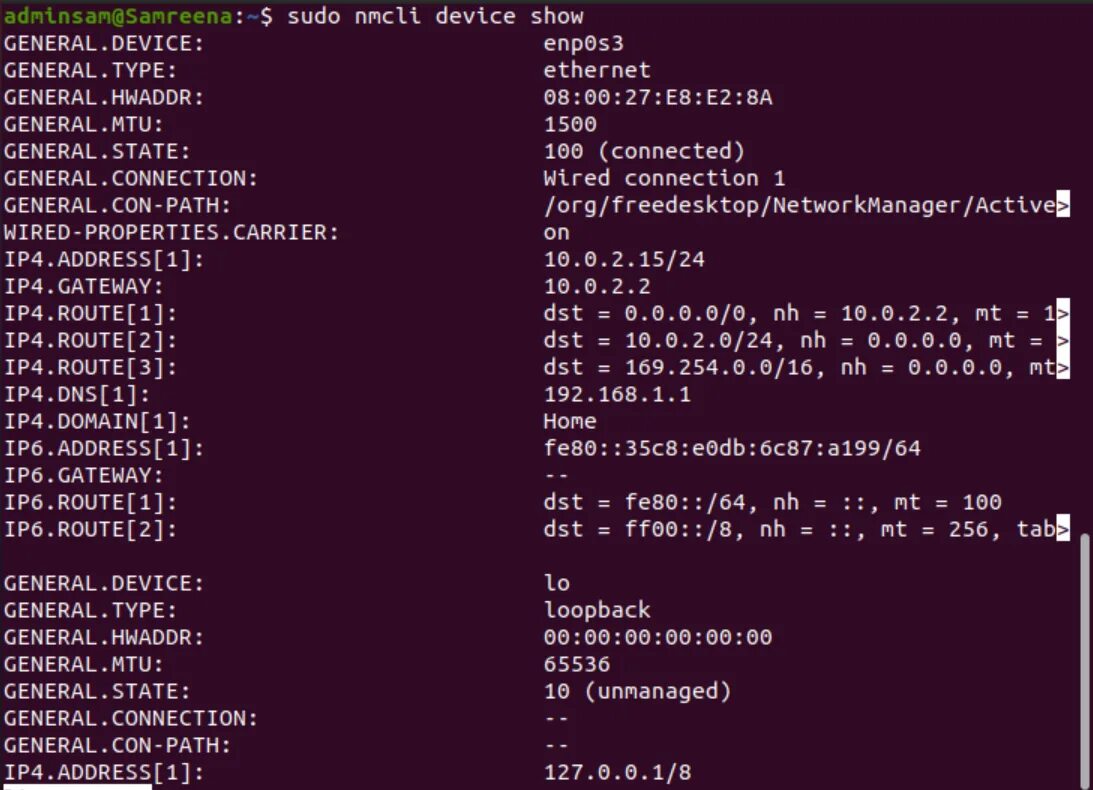Click the 100 (connected) state value
This screenshot has height=790, width=1093.
point(644,151)
